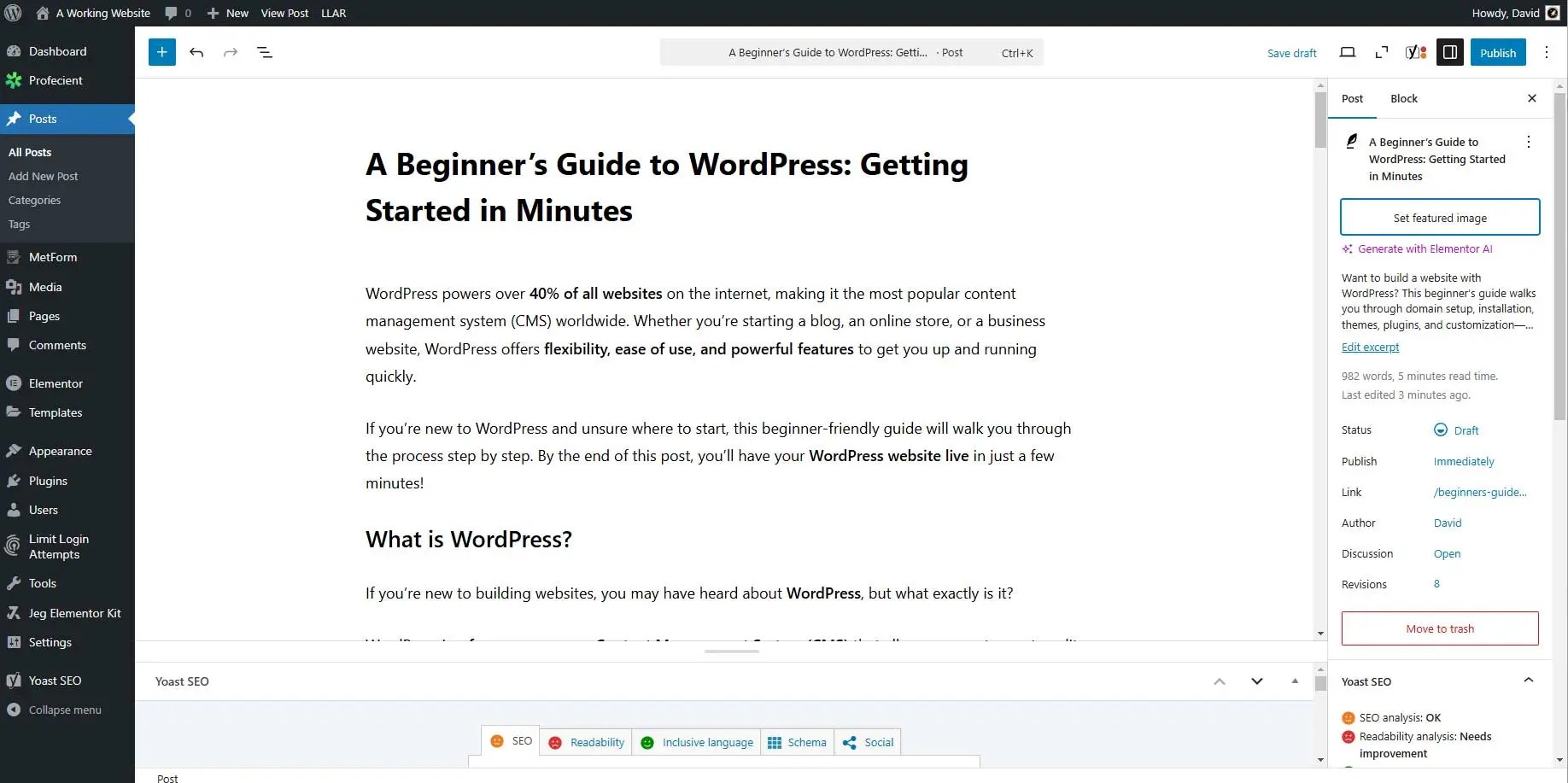Switch to the Block tab in sidebar
The width and height of the screenshot is (1568, 783).
coord(1403,98)
